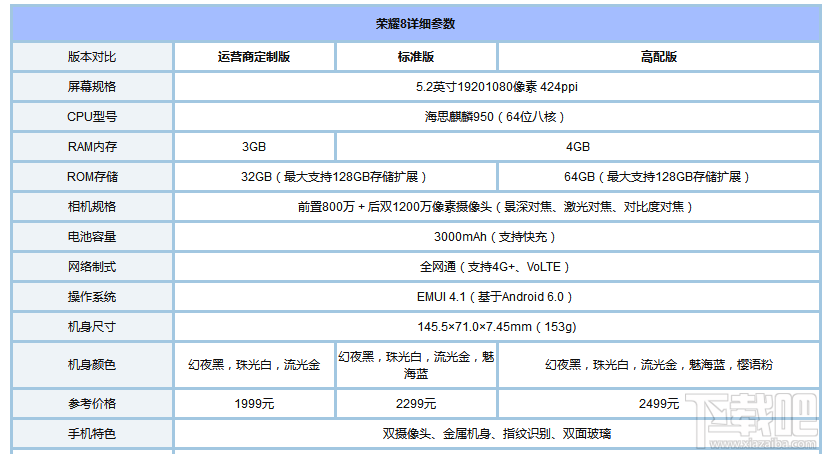Click the table title 荣耀8详细参数
Image resolution: width=825 pixels, height=454 pixels.
click(x=415, y=24)
